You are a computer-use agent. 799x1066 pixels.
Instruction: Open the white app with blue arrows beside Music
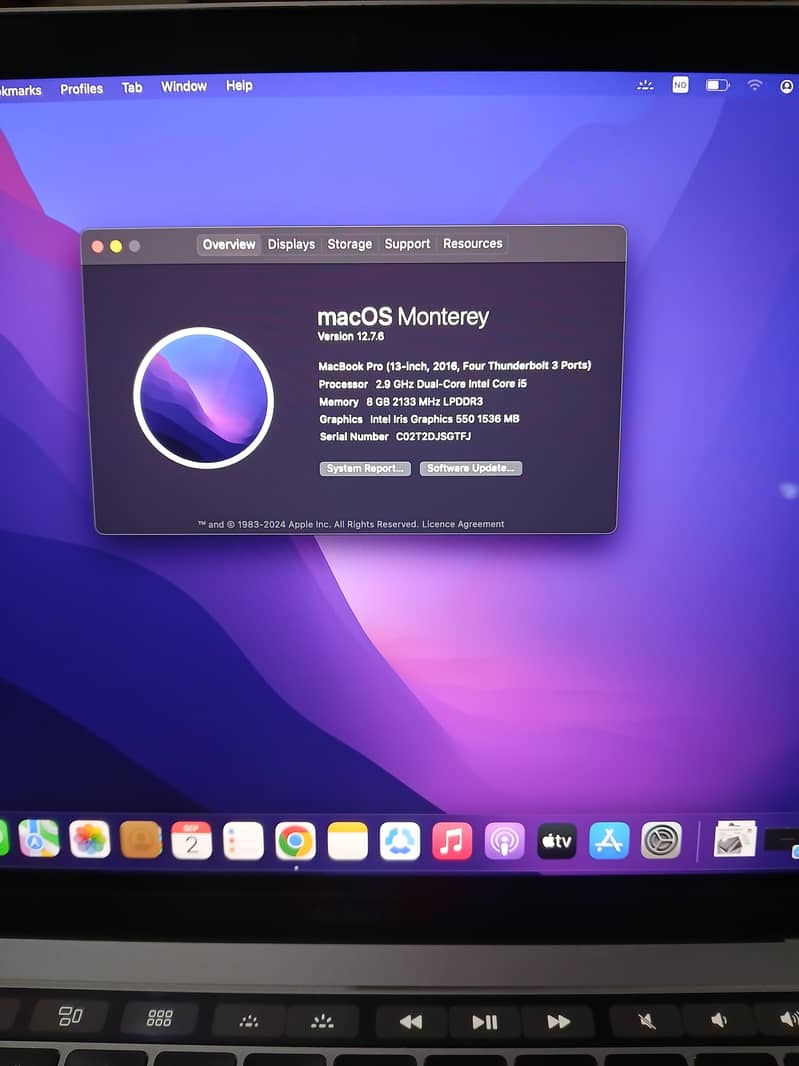click(x=400, y=841)
